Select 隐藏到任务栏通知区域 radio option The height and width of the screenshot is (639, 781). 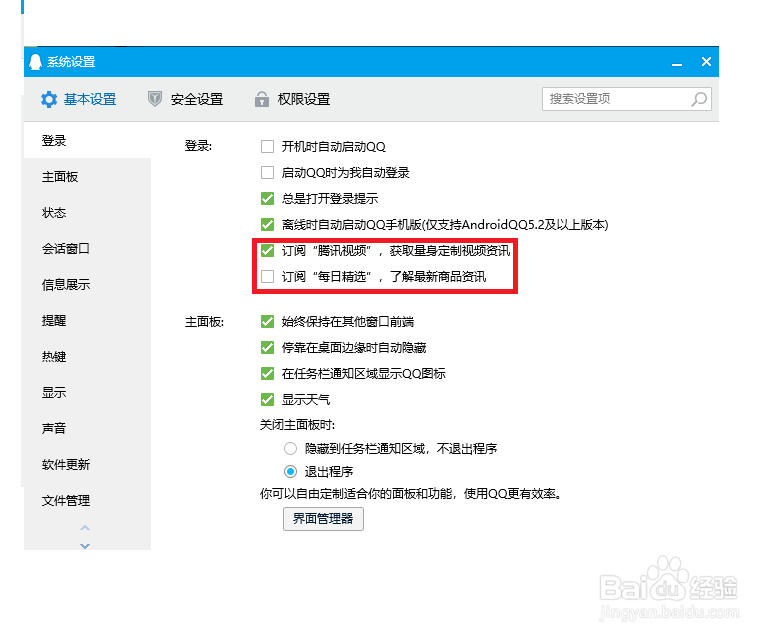pos(290,449)
